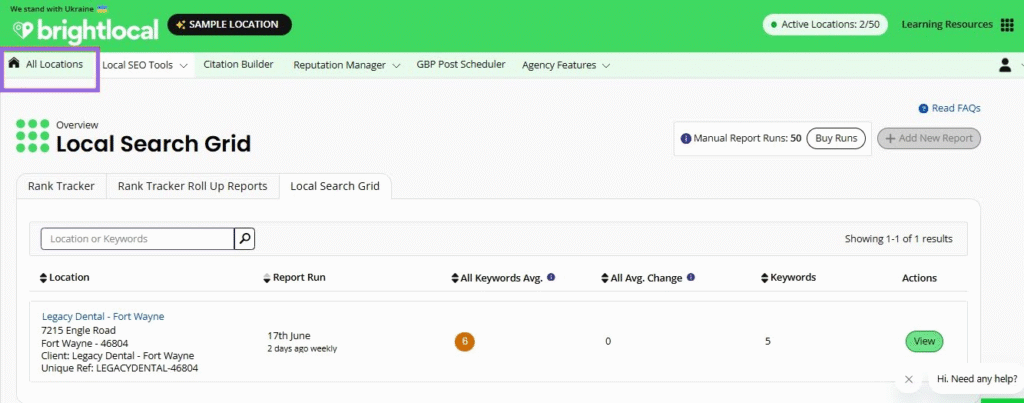This screenshot has width=1024, height=403.
Task: Open the apps grid icon beside Learning Resources
Action: (1006, 25)
